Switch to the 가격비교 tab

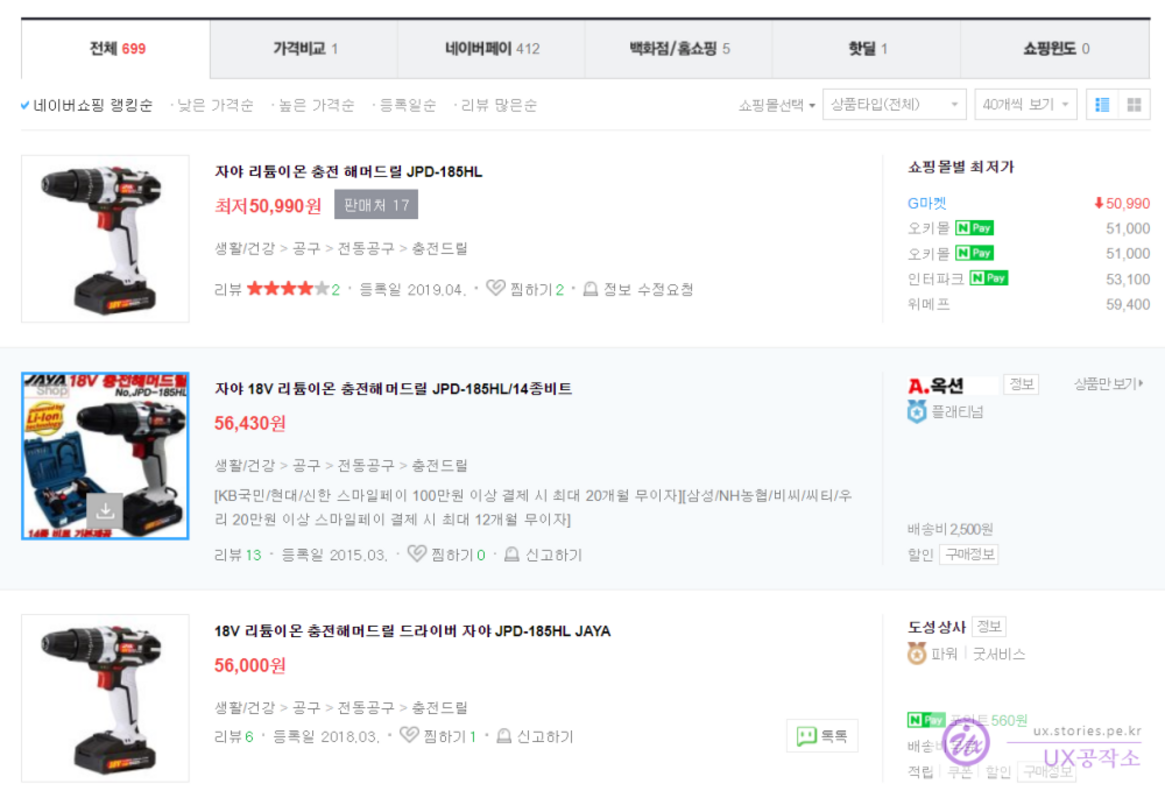click(x=304, y=48)
